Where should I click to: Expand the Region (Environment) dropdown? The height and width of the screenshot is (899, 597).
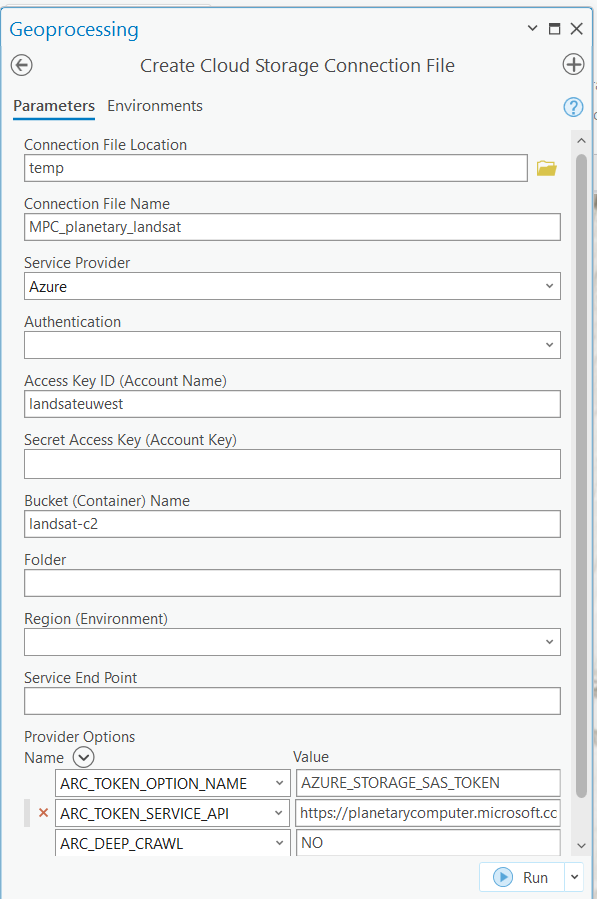[x=550, y=641]
